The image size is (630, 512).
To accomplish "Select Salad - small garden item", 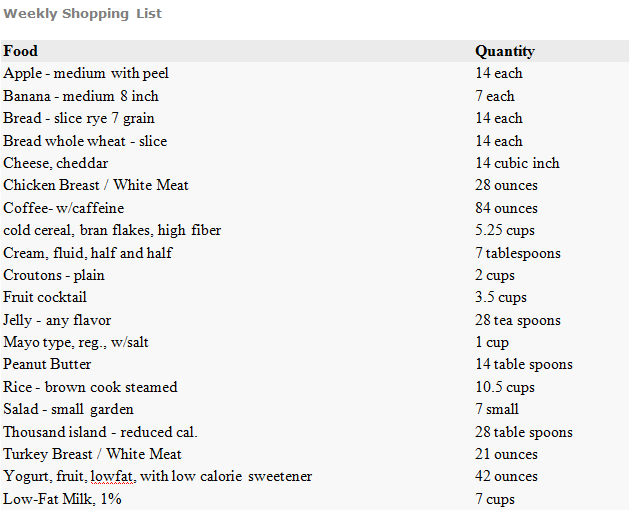I will pyautogui.click(x=68, y=409).
